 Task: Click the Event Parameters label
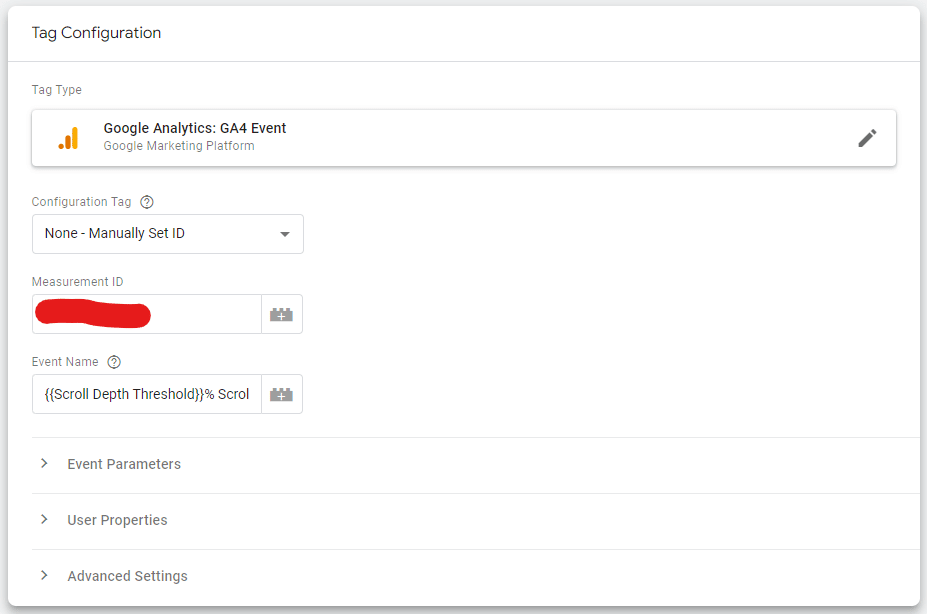coord(124,464)
